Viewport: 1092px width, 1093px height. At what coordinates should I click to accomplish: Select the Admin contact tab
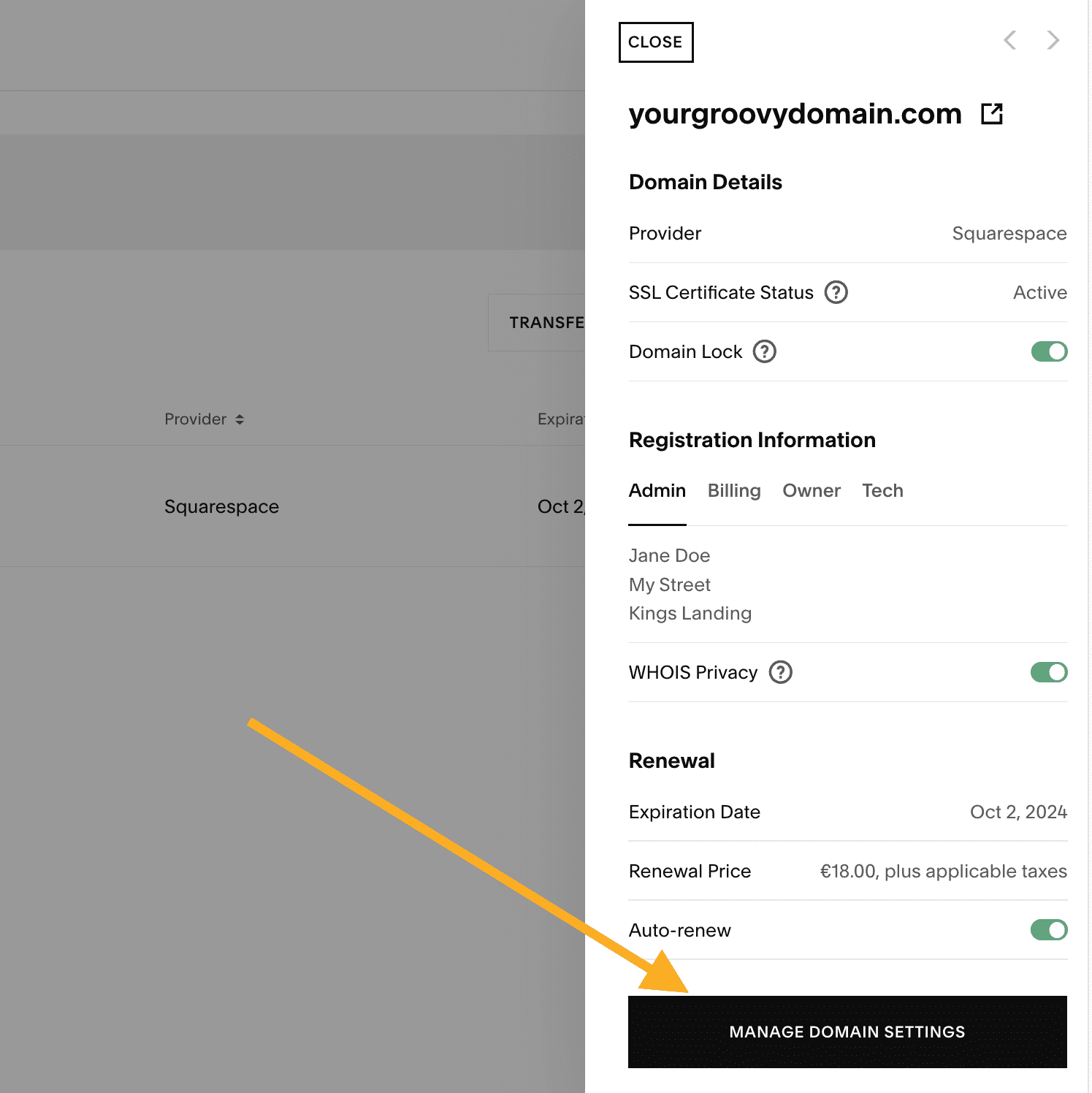pyautogui.click(x=657, y=490)
